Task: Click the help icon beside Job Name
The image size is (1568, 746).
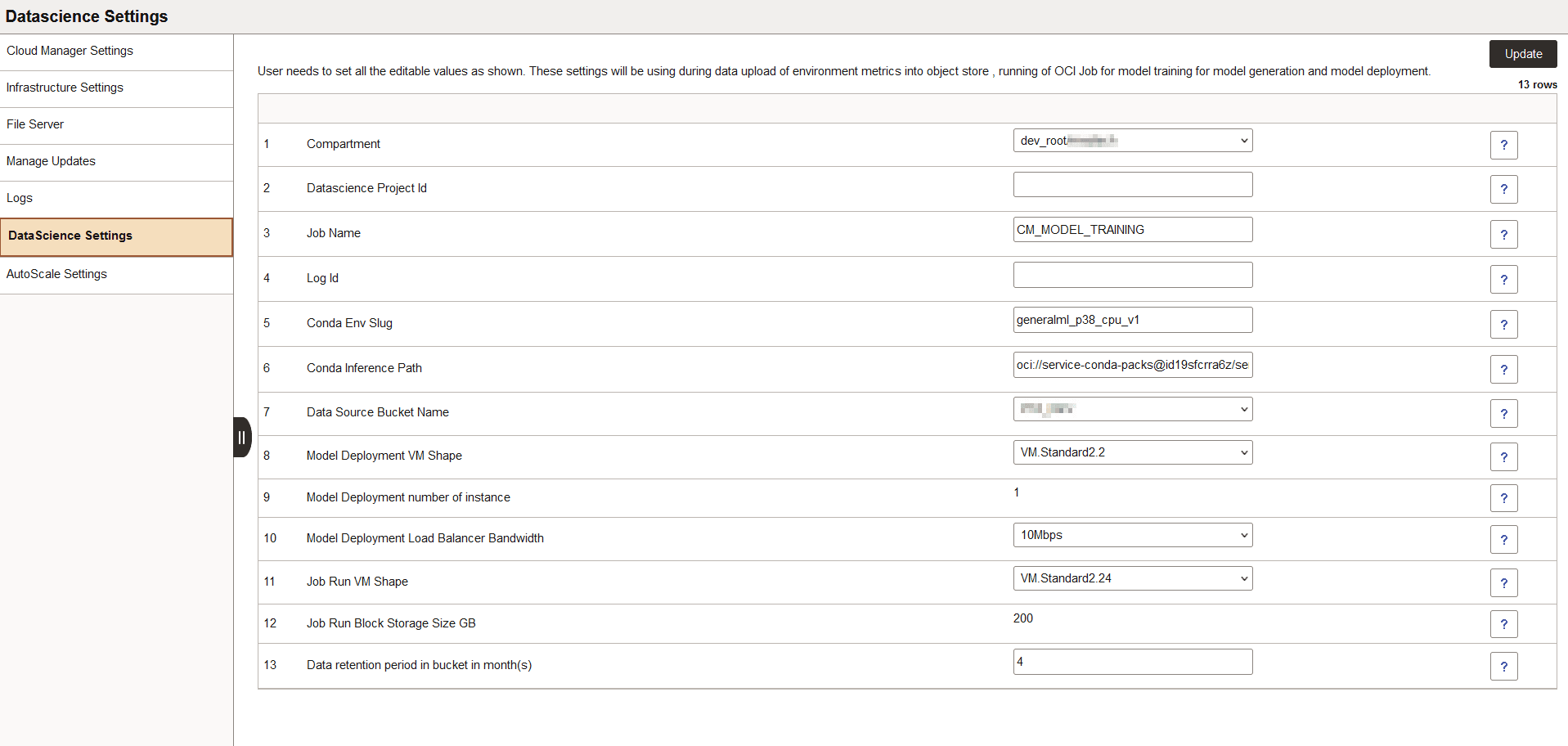Action: (1504, 234)
